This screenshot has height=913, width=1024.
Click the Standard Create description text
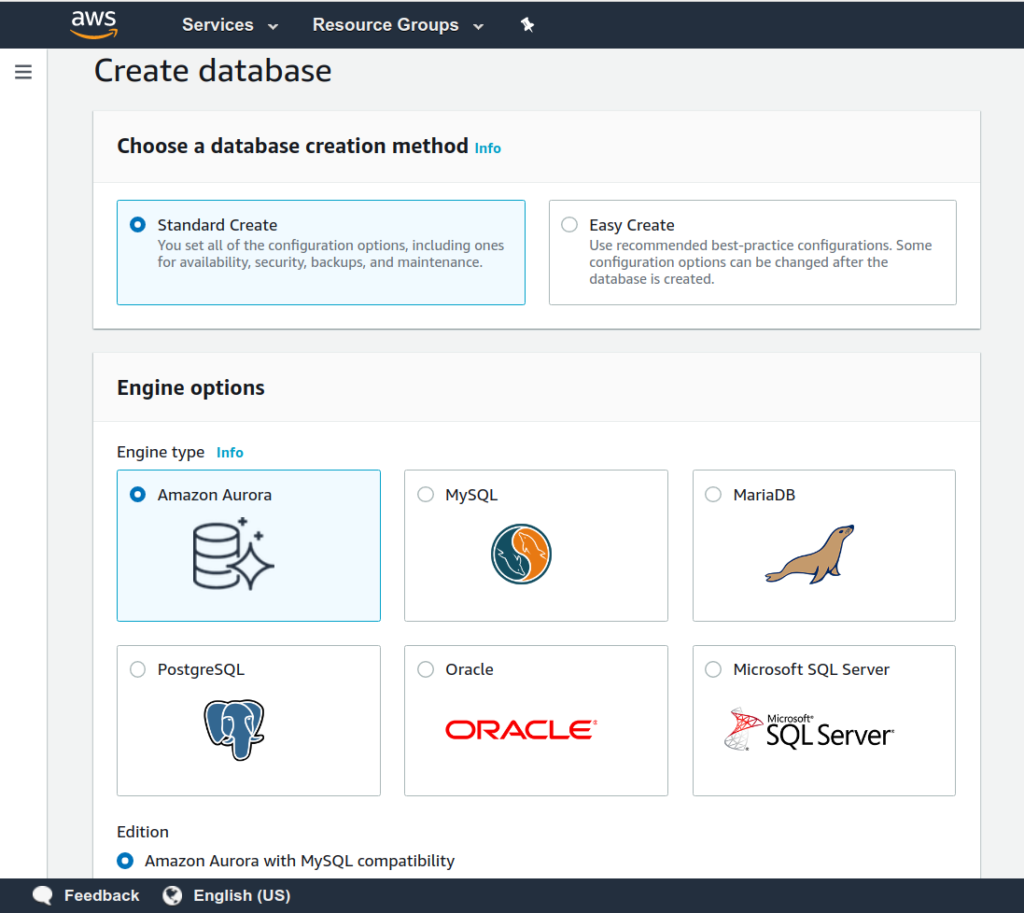coord(330,253)
